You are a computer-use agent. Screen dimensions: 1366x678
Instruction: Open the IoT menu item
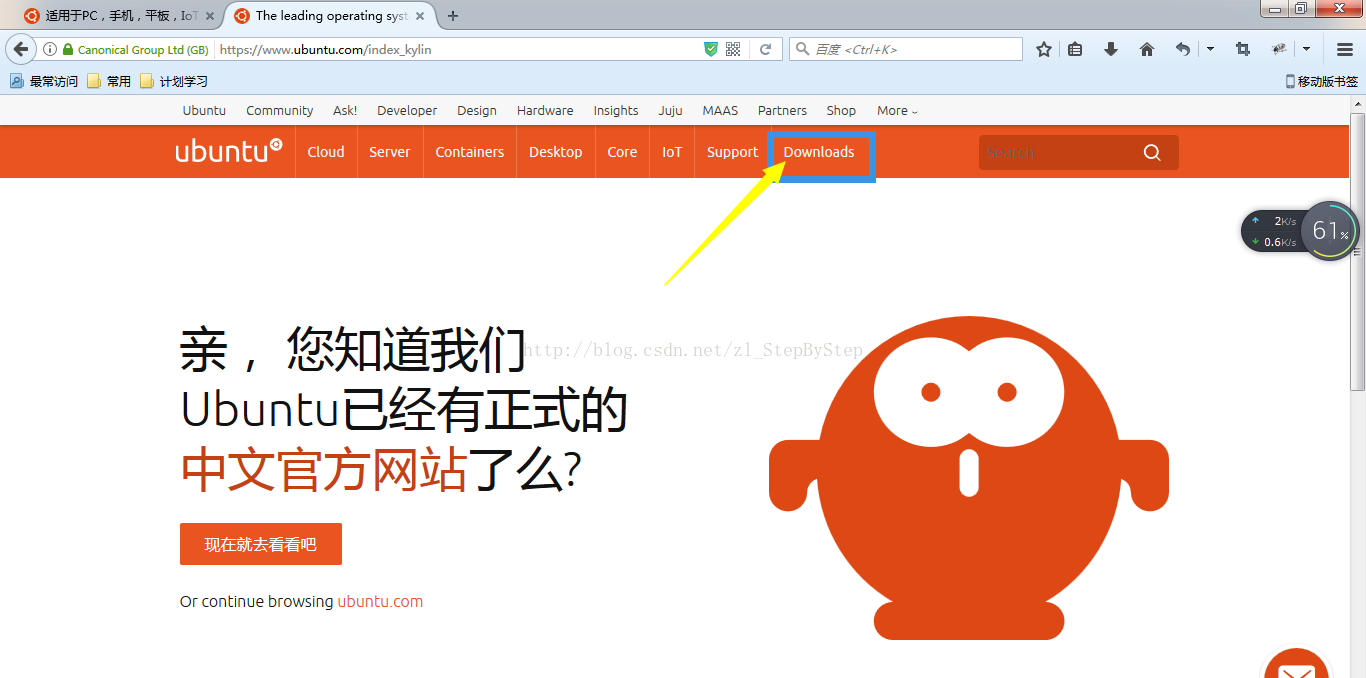click(672, 152)
